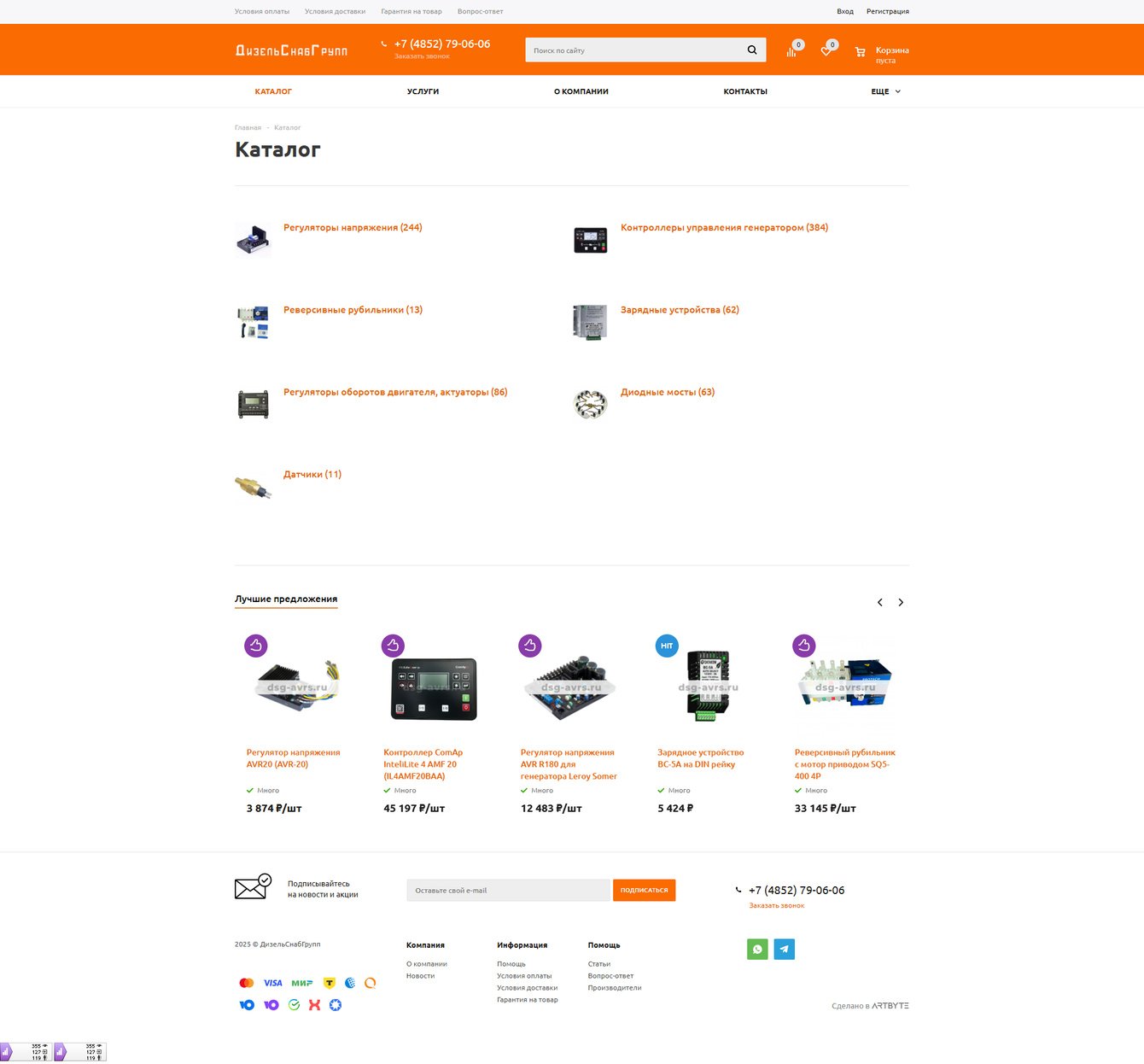Open Диодные мосты (63) category
Viewport: 1144px width, 1064px height.
point(668,392)
